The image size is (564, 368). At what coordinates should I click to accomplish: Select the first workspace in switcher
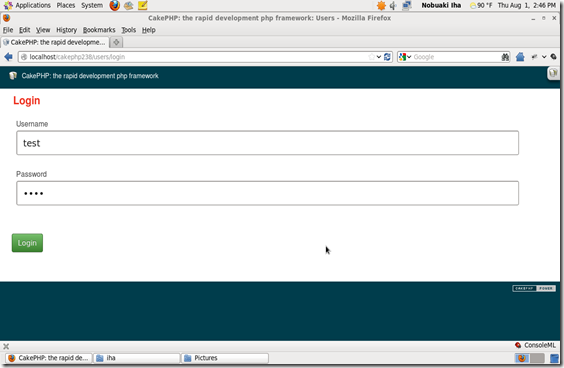click(522, 358)
